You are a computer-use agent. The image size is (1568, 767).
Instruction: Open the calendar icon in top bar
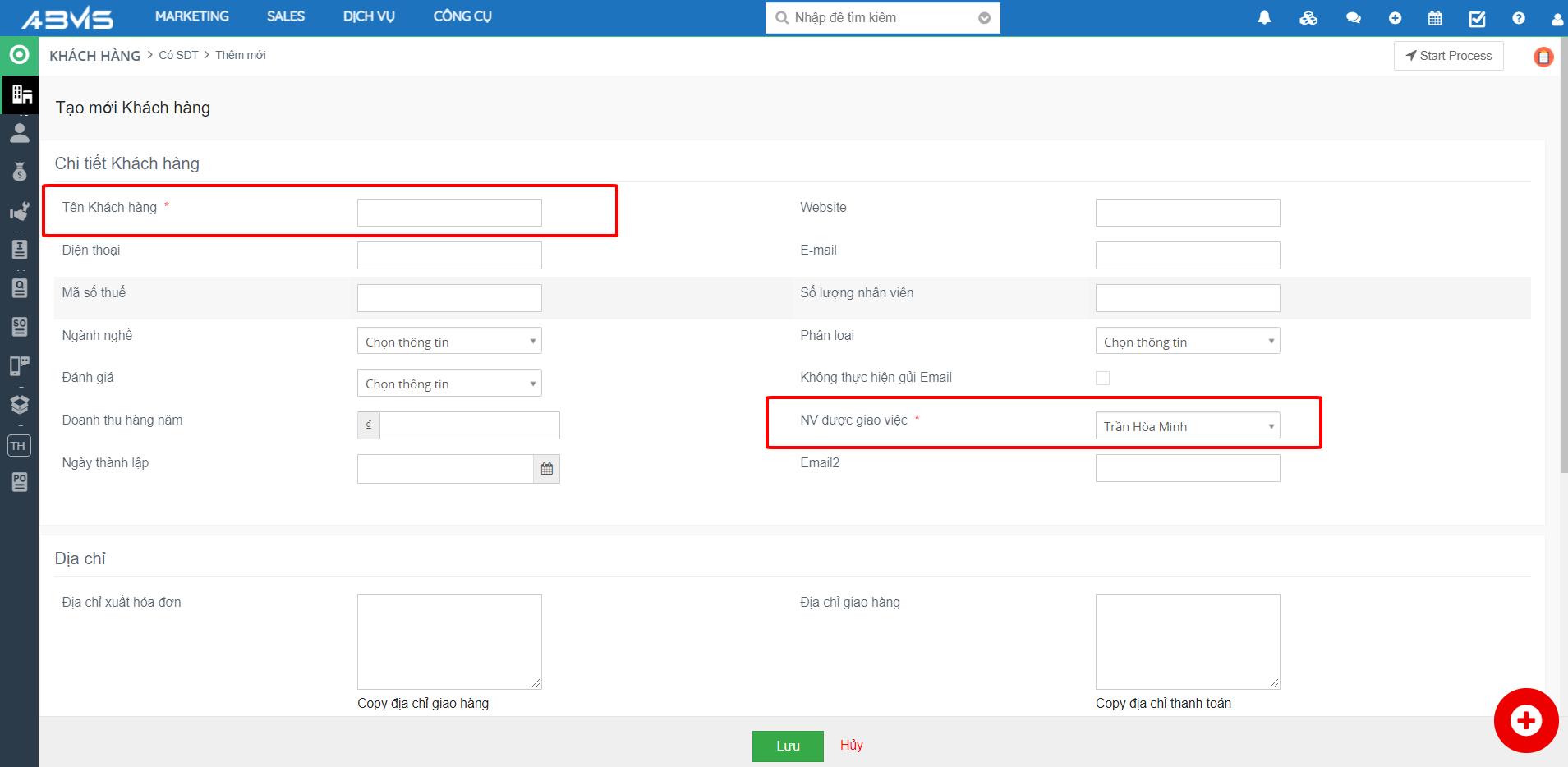(1435, 18)
